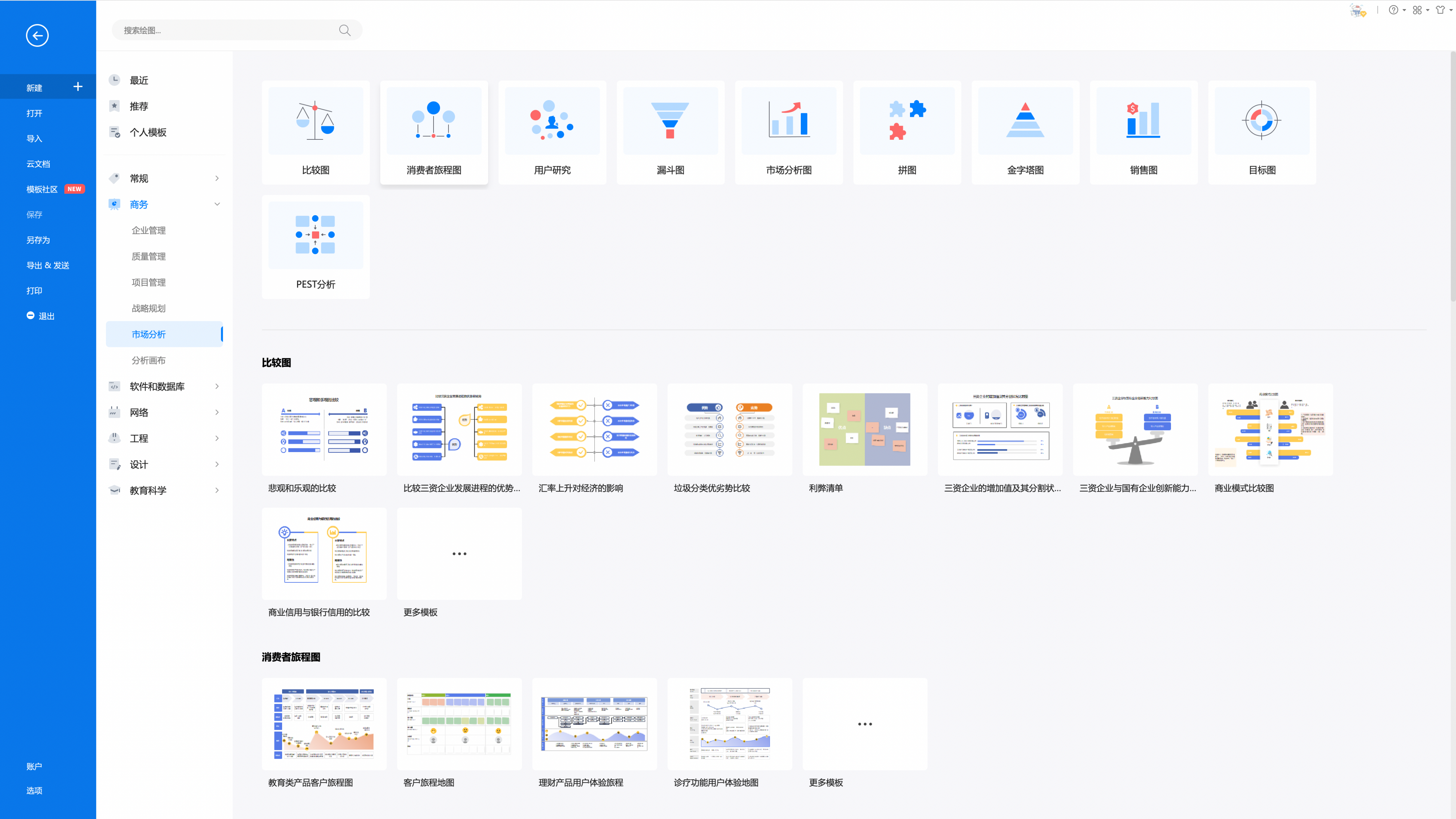Image resolution: width=1456 pixels, height=819 pixels.
Task: Select the 市场分析 subcategory
Action: (165, 334)
